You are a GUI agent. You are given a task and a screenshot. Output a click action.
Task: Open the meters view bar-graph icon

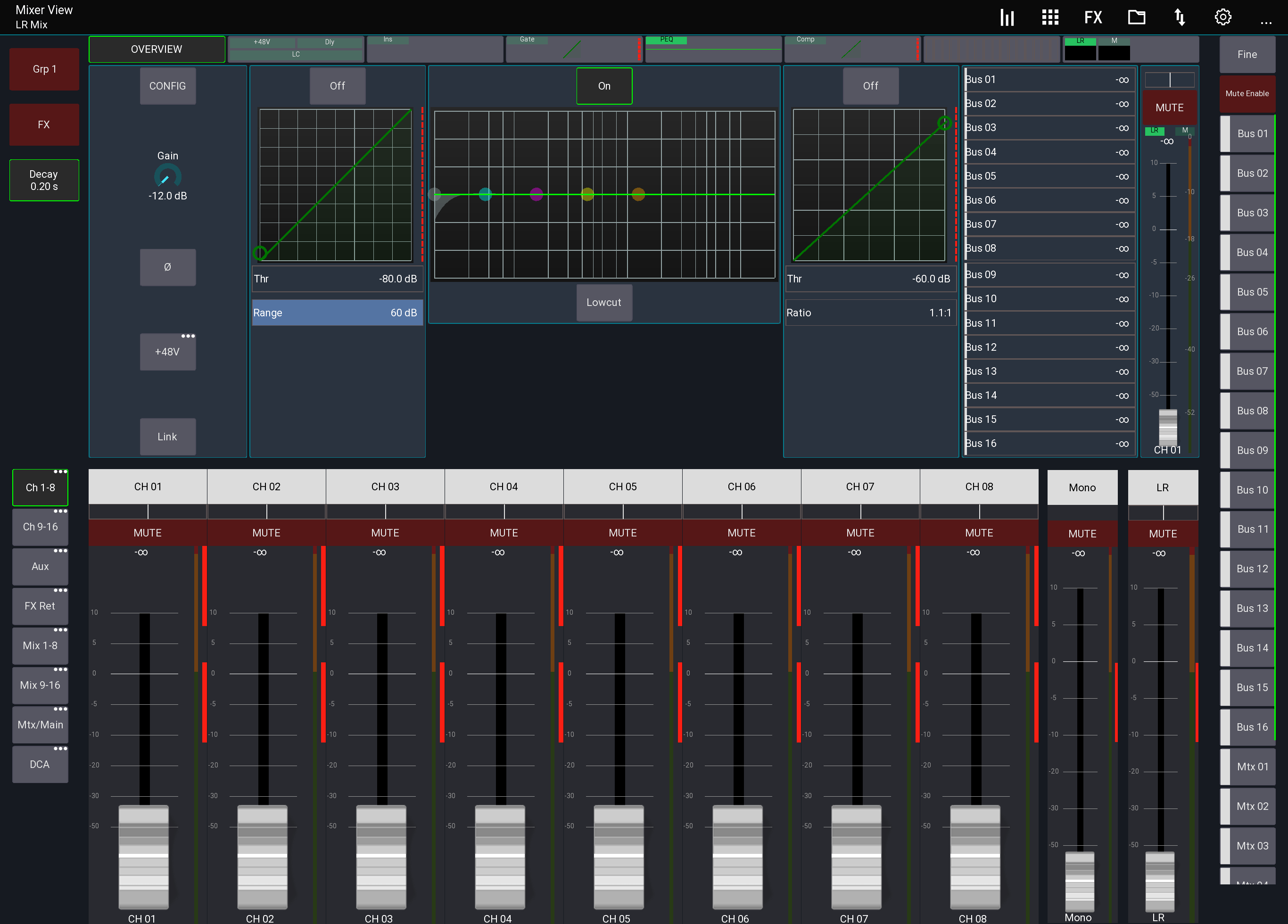coord(1007,17)
